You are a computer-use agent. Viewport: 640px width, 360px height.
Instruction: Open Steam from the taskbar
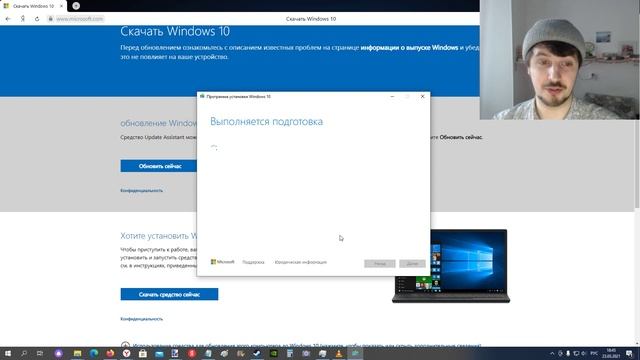(x=257, y=353)
